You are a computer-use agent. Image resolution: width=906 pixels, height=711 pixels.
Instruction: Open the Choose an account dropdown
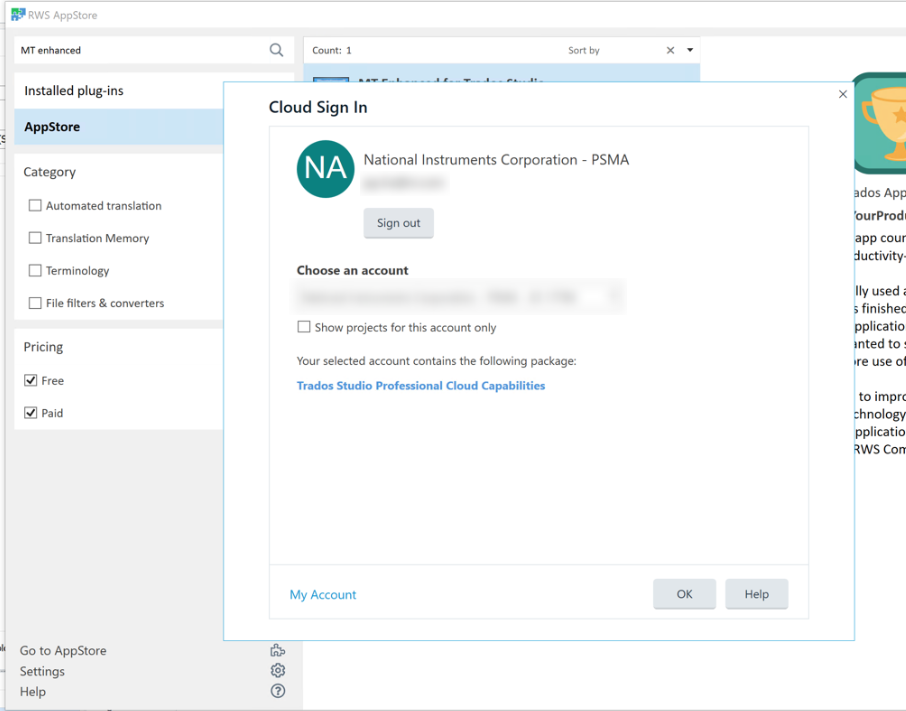(x=461, y=297)
